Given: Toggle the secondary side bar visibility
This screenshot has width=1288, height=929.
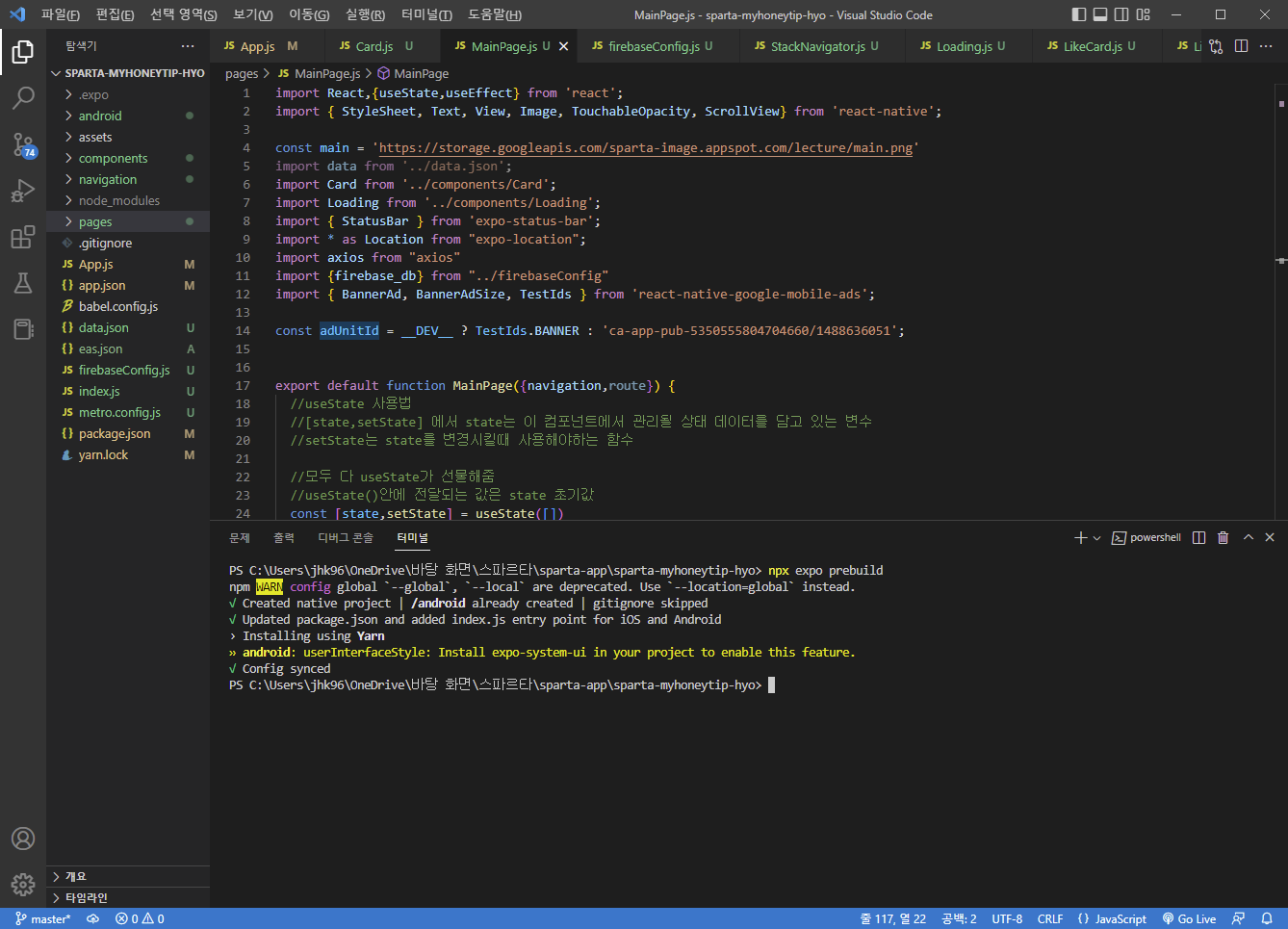Looking at the screenshot, I should (1121, 14).
